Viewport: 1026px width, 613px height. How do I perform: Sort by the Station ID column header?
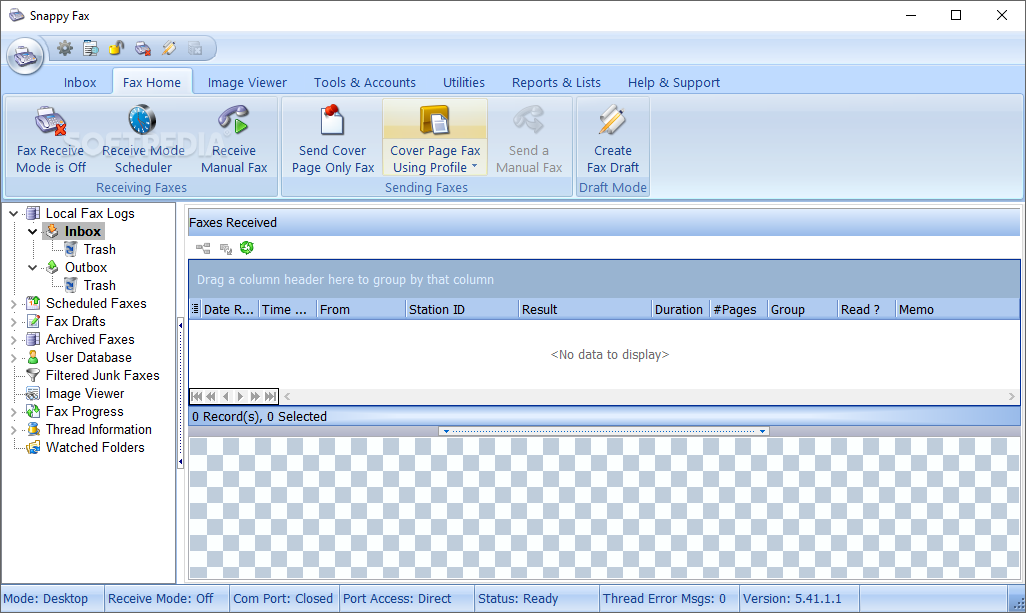461,309
